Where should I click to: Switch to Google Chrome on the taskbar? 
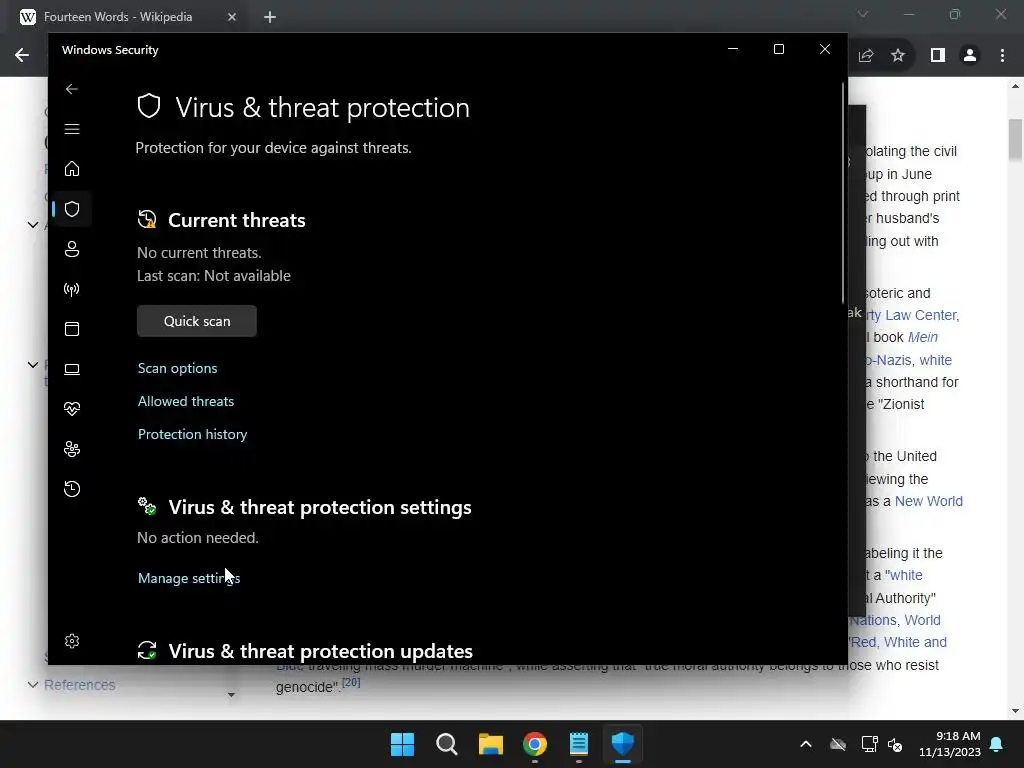click(535, 744)
